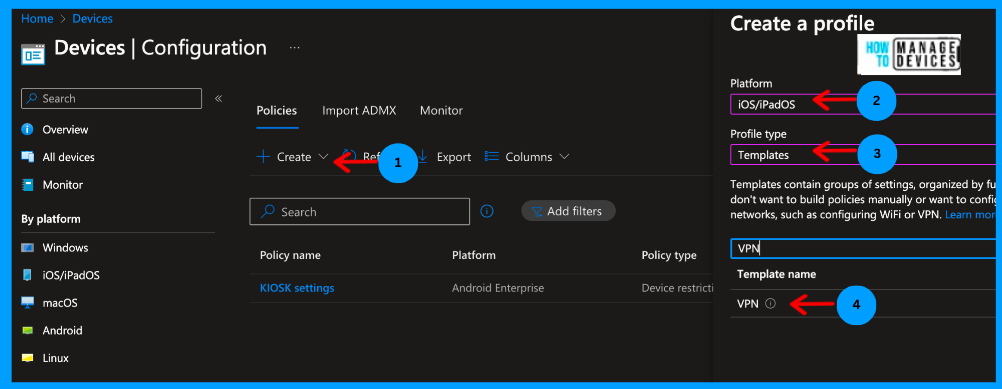Open Monitor in the sidebar

63,185
